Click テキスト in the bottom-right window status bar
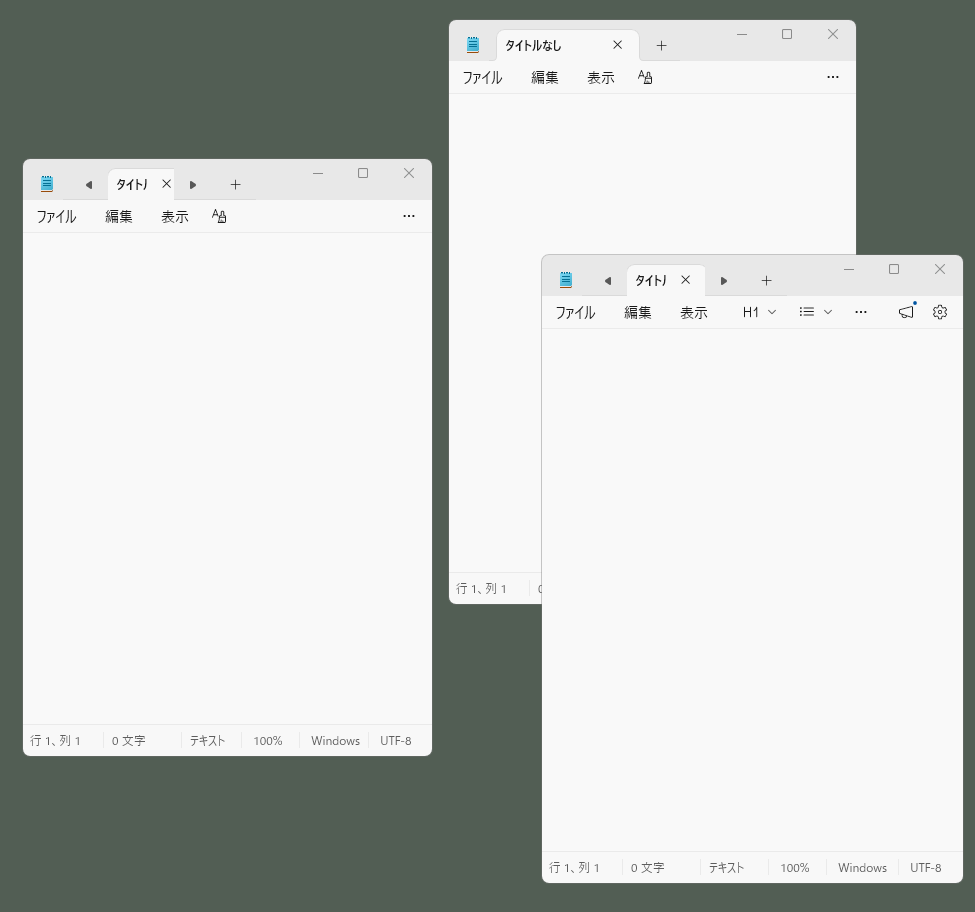 click(x=726, y=868)
